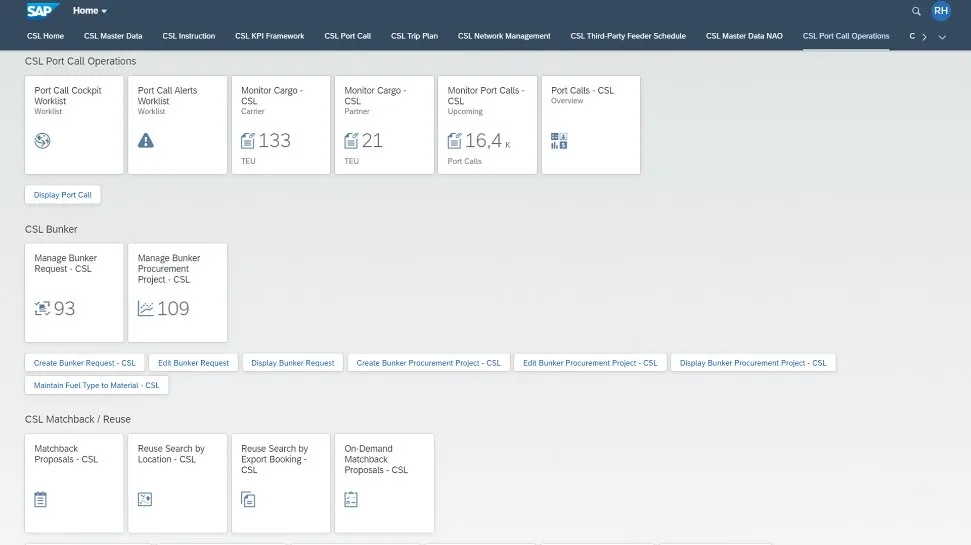Switch to the CSL Trip Plan tab
This screenshot has height=545, width=971.
414,36
